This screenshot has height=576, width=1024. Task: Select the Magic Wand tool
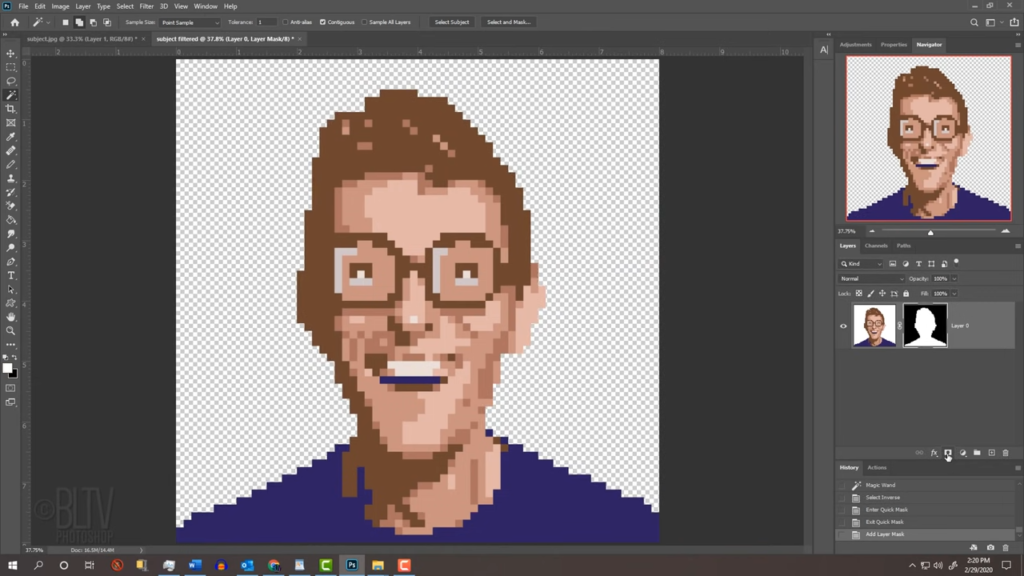click(x=11, y=95)
